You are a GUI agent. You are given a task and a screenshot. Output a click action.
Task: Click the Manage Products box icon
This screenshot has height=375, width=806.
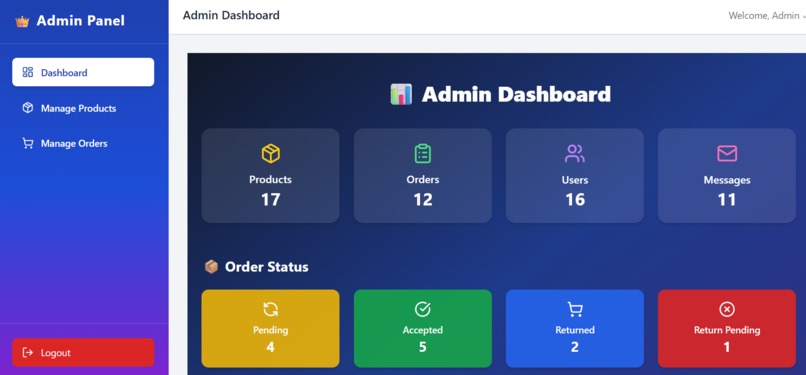28,108
